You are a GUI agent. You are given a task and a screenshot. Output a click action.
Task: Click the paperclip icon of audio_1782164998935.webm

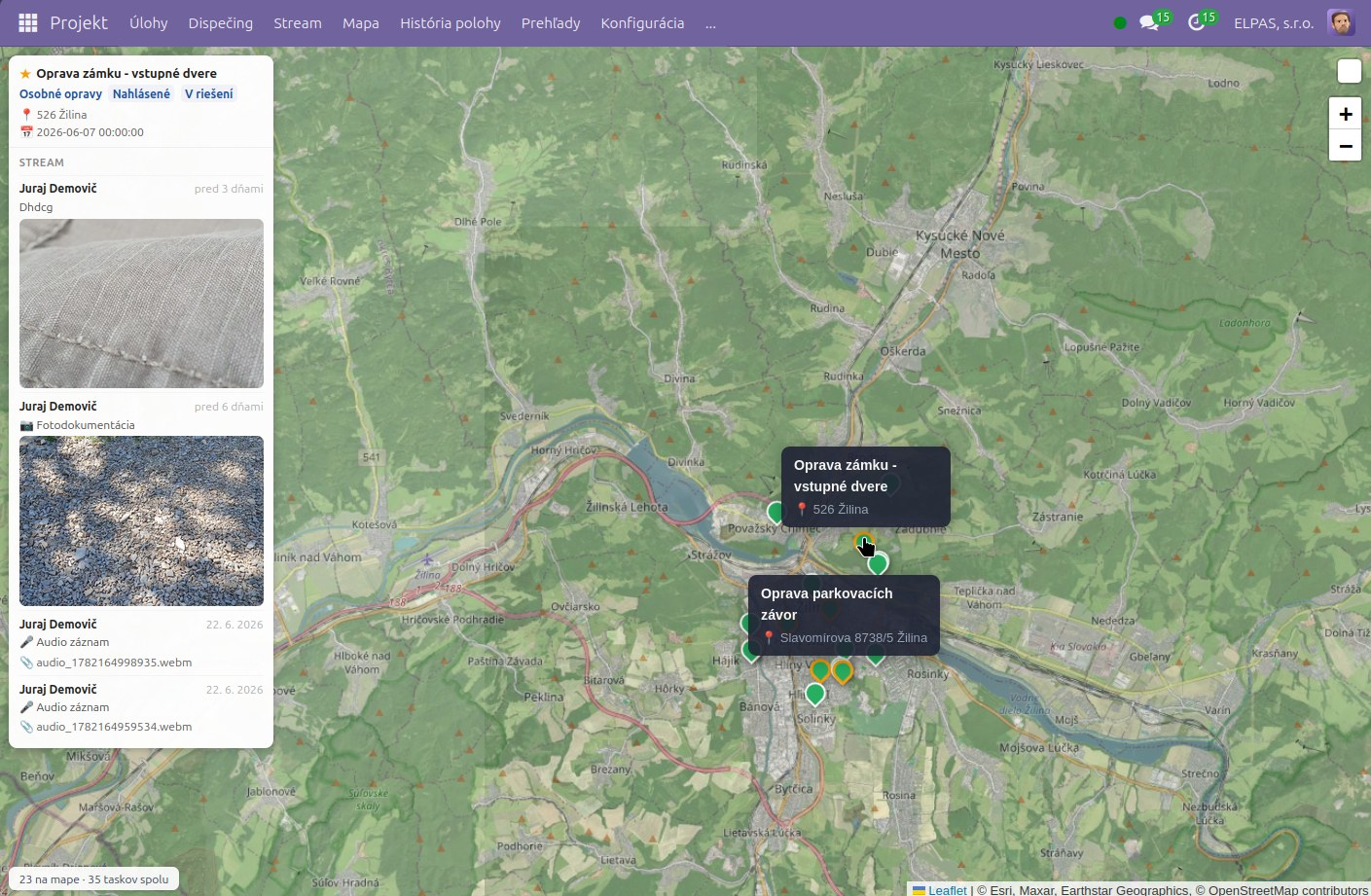(26, 663)
